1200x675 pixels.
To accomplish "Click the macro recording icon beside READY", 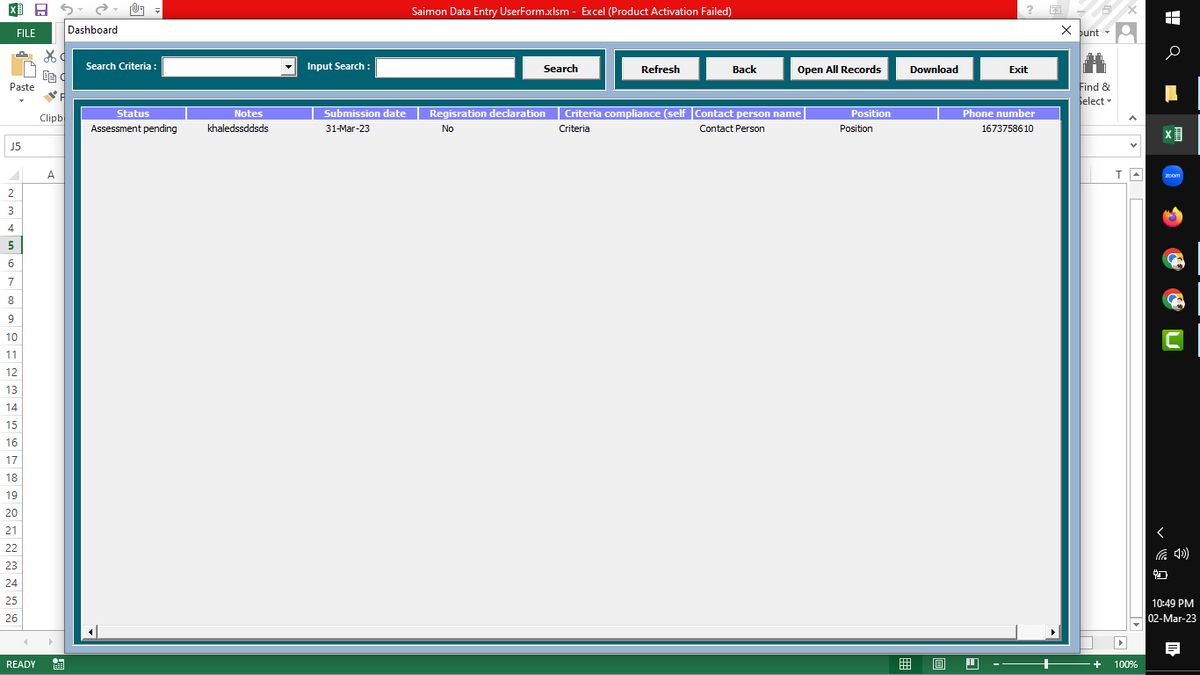I will point(58,664).
